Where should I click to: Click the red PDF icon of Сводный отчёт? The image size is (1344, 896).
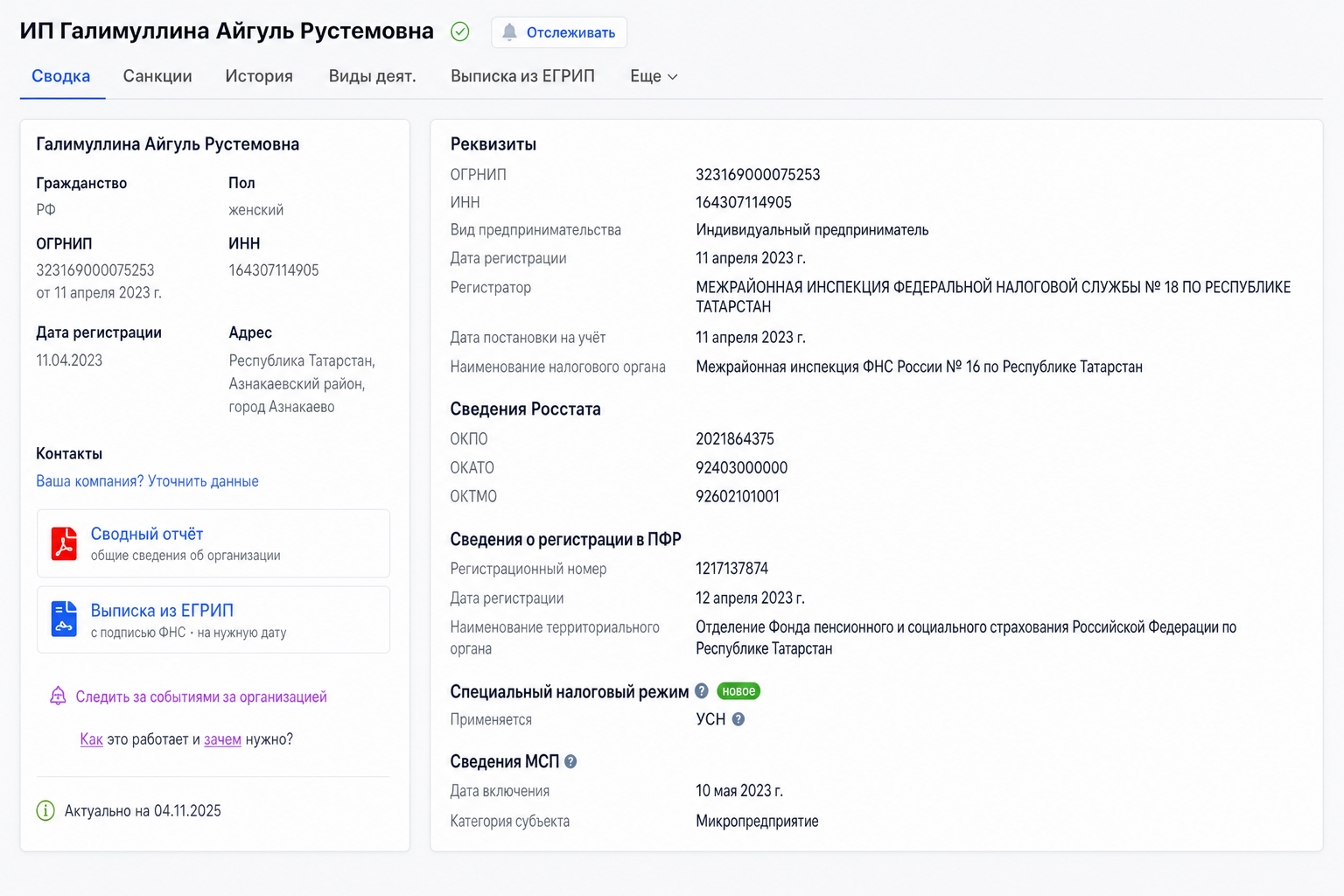(x=64, y=543)
